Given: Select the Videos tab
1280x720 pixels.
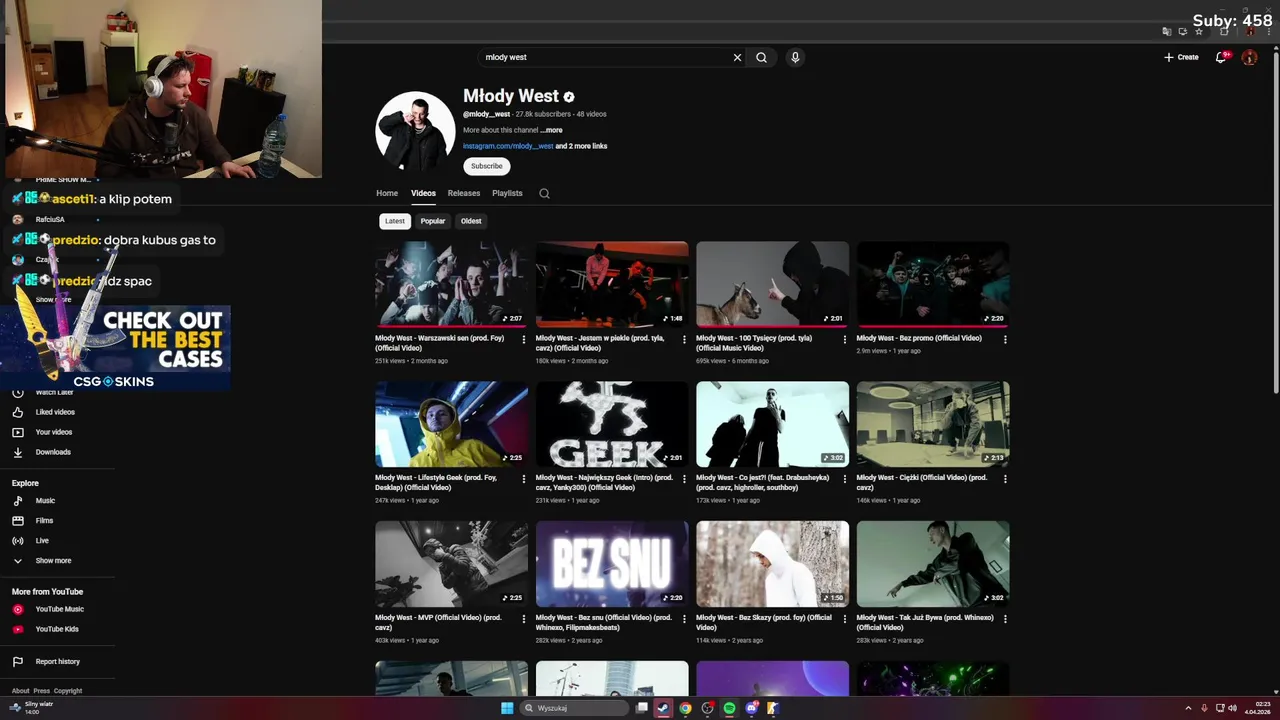Looking at the screenshot, I should tap(423, 193).
